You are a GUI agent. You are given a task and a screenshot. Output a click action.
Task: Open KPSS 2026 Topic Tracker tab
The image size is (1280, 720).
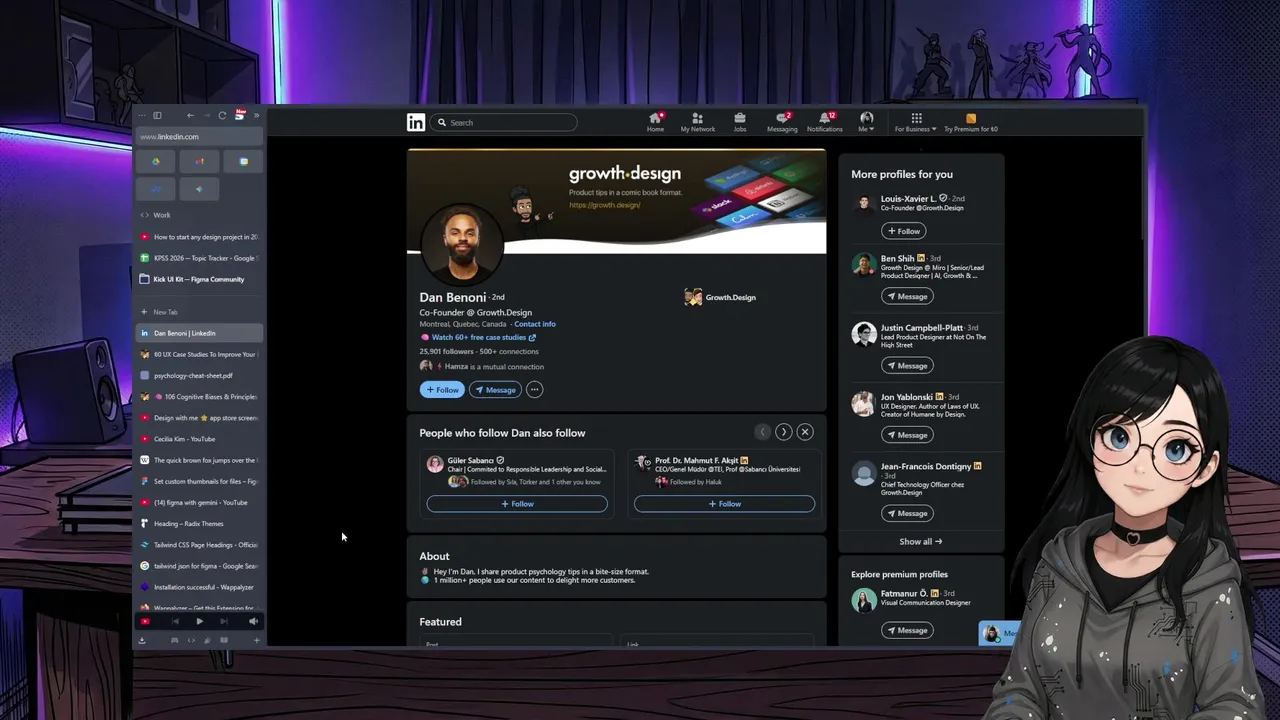pyautogui.click(x=199, y=258)
